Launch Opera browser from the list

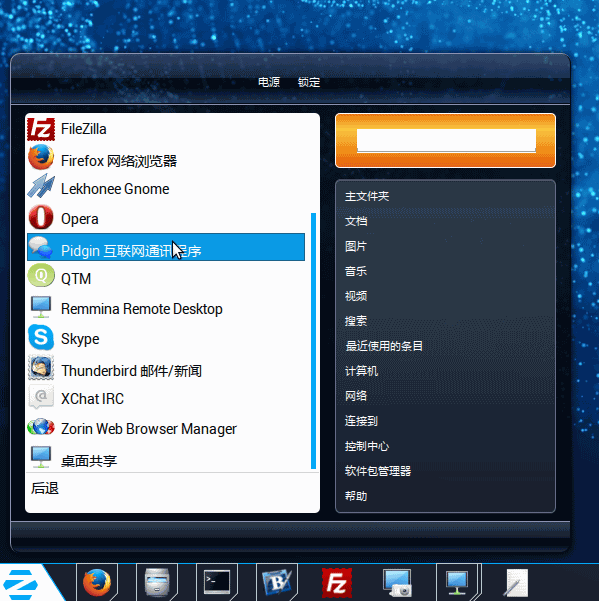point(166,218)
